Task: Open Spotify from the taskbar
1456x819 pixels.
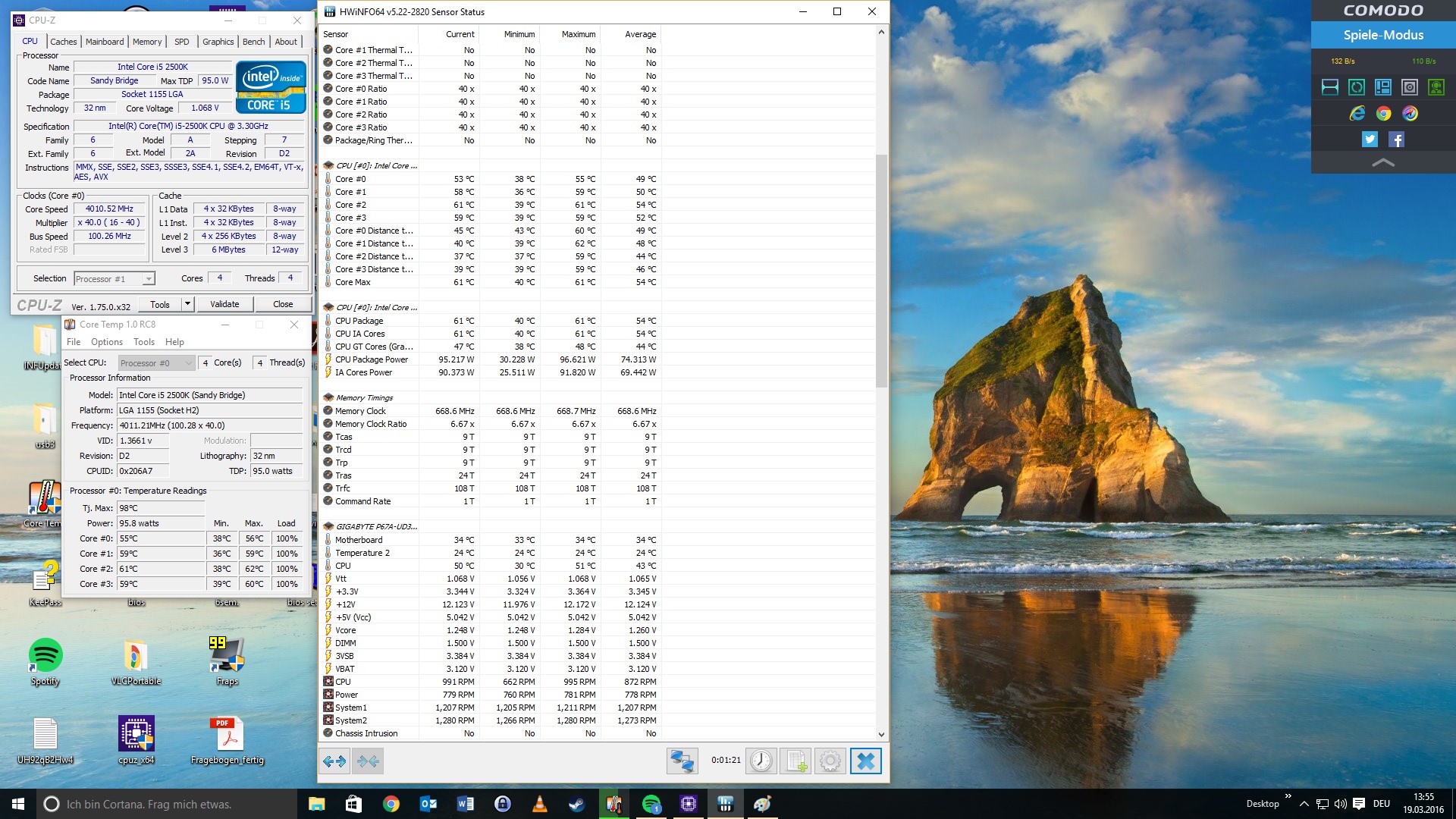Action: [x=651, y=804]
